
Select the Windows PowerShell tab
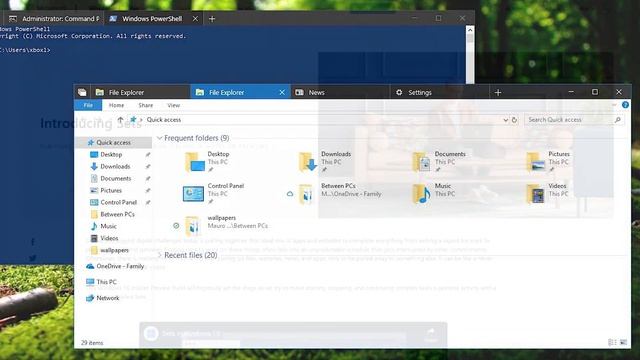[152, 18]
